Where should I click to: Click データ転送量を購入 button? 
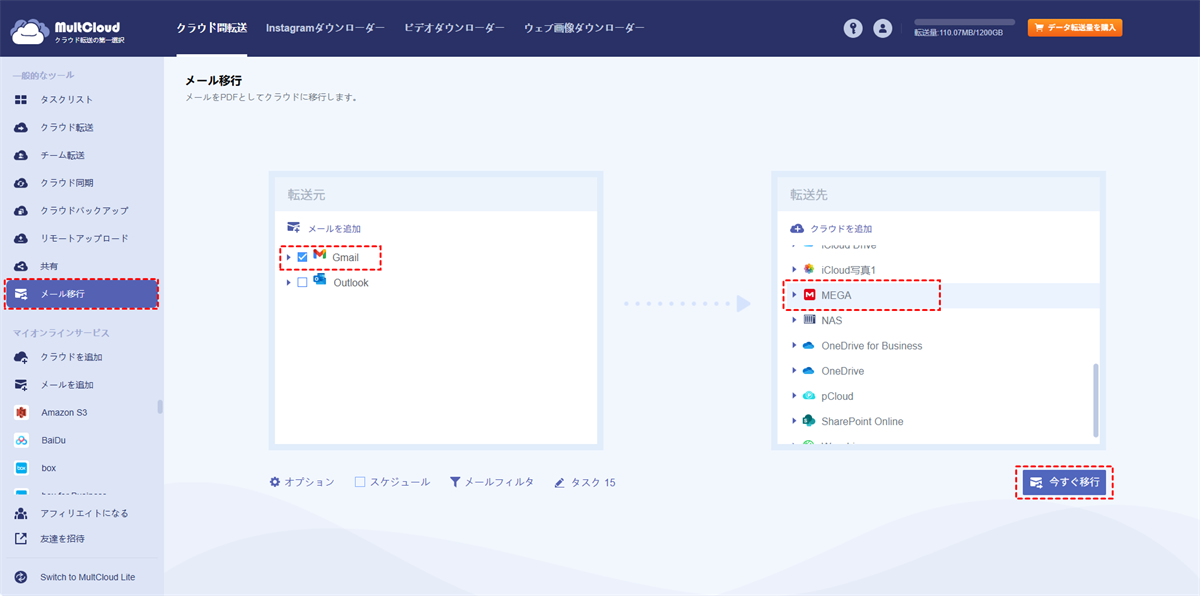[x=1075, y=28]
